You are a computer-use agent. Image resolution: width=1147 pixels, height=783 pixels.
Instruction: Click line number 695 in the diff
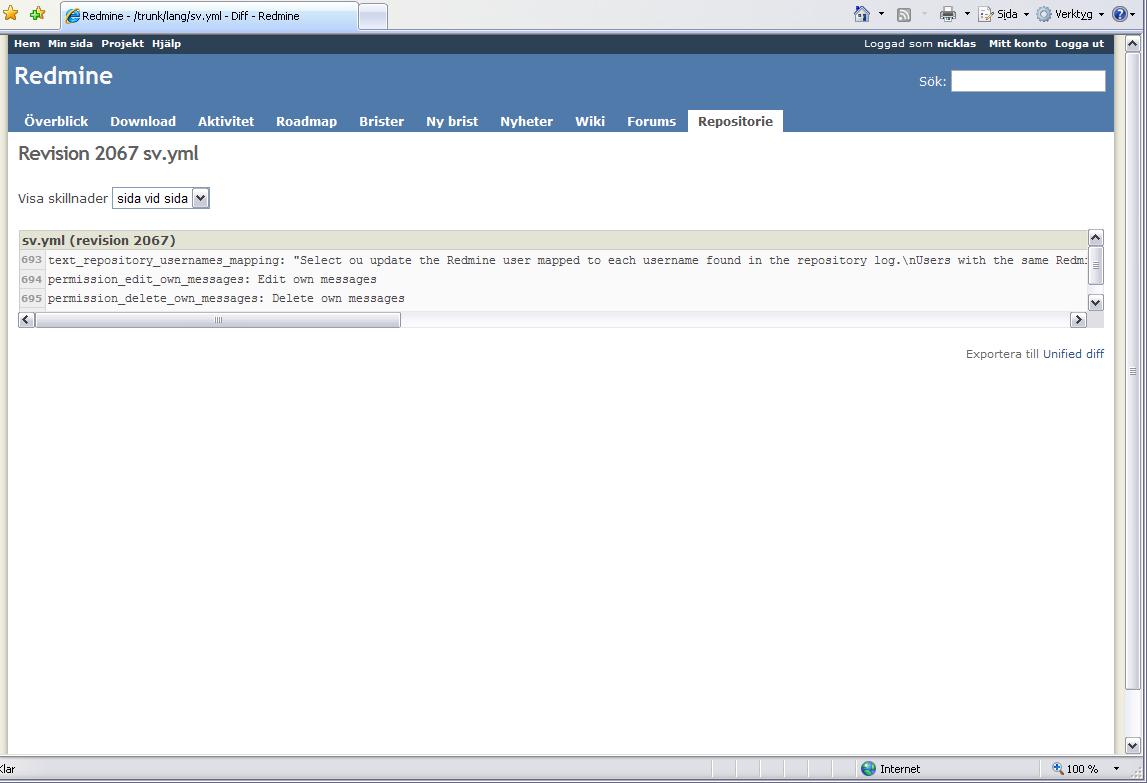31,298
